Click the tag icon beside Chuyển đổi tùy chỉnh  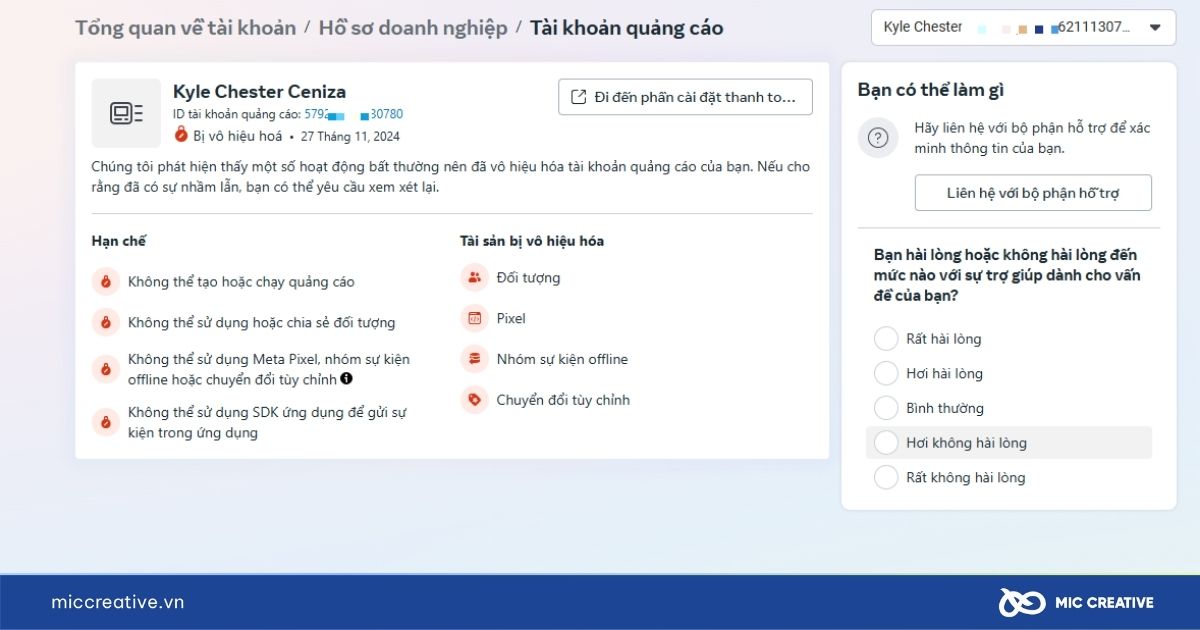coord(474,400)
